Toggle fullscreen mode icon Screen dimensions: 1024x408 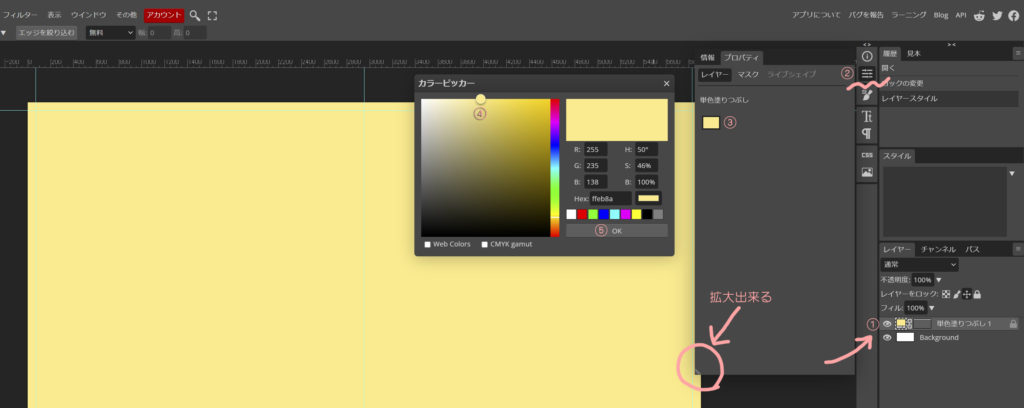[x=212, y=16]
